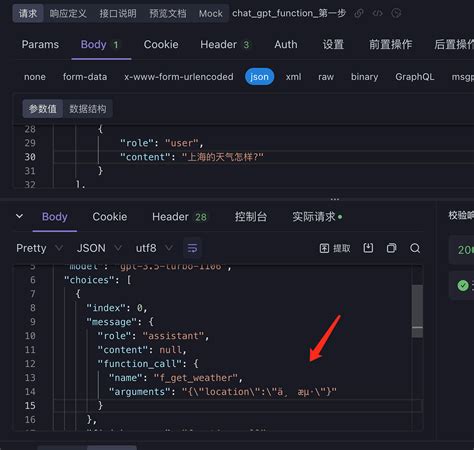
Task: Choose the GraphQL body type
Action: [x=415, y=77]
